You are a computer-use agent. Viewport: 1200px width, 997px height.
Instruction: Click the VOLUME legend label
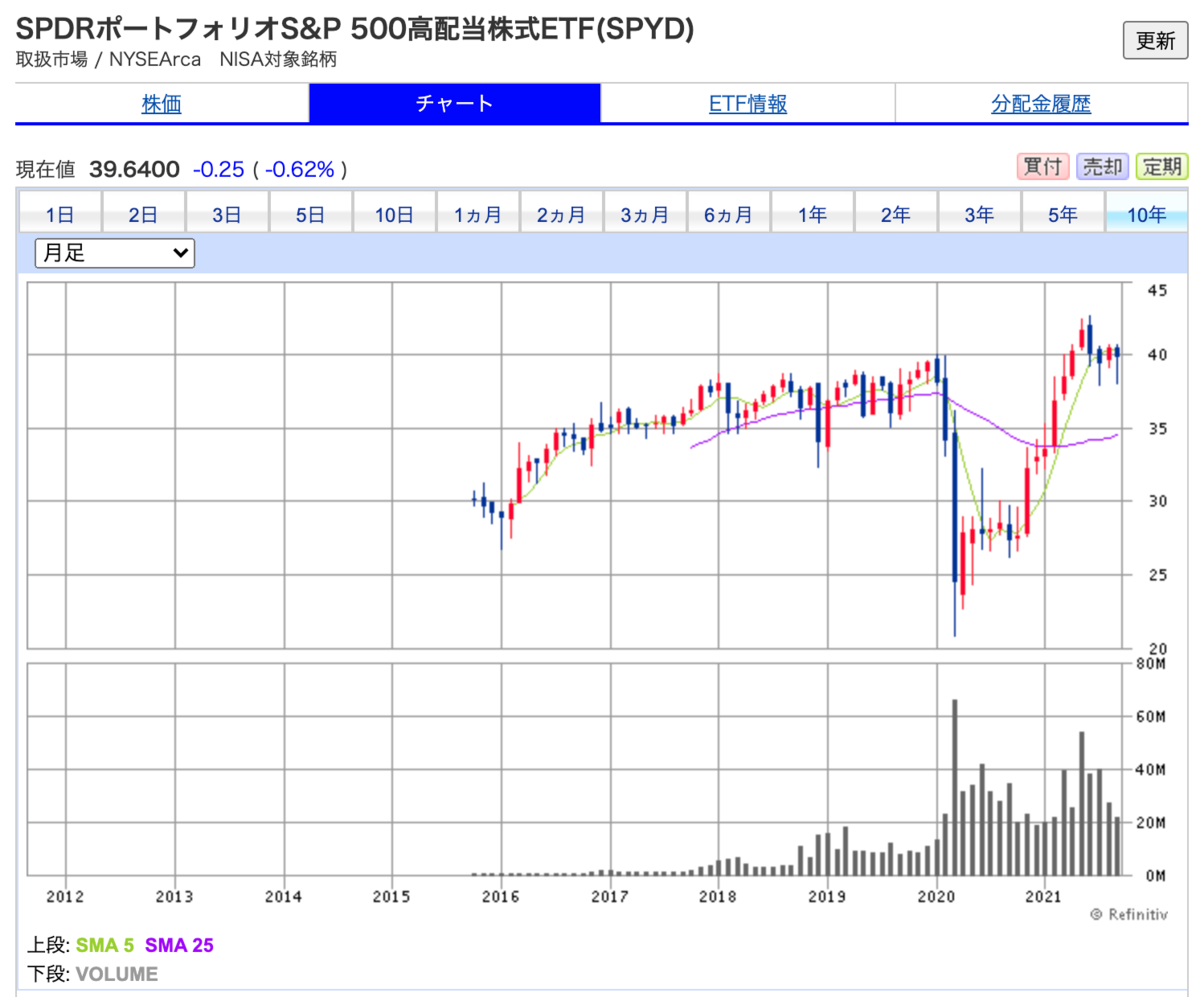pos(117,974)
